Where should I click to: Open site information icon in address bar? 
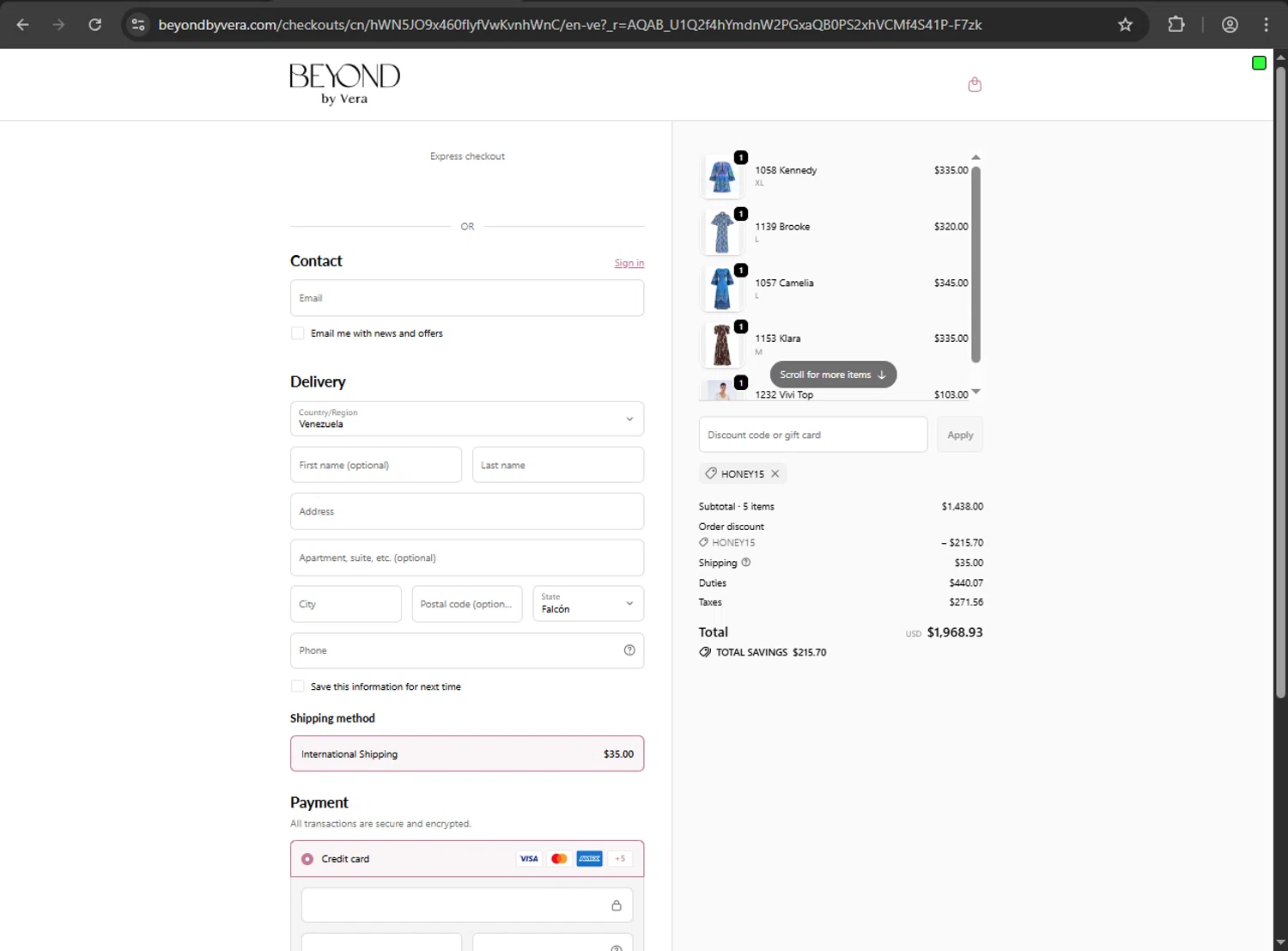point(138,25)
